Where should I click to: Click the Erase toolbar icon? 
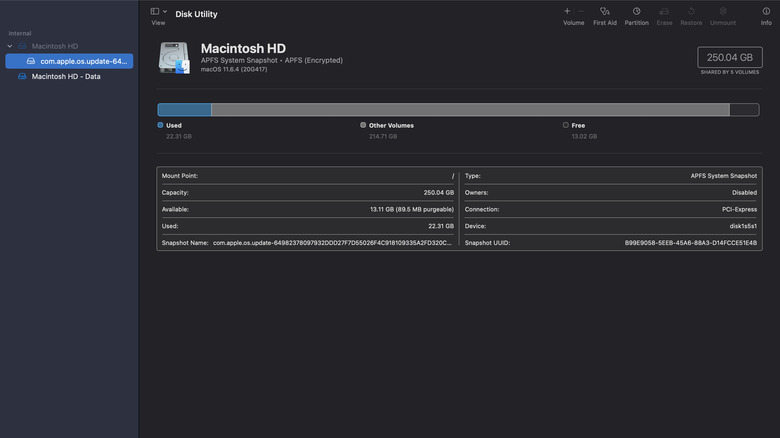pyautogui.click(x=664, y=11)
